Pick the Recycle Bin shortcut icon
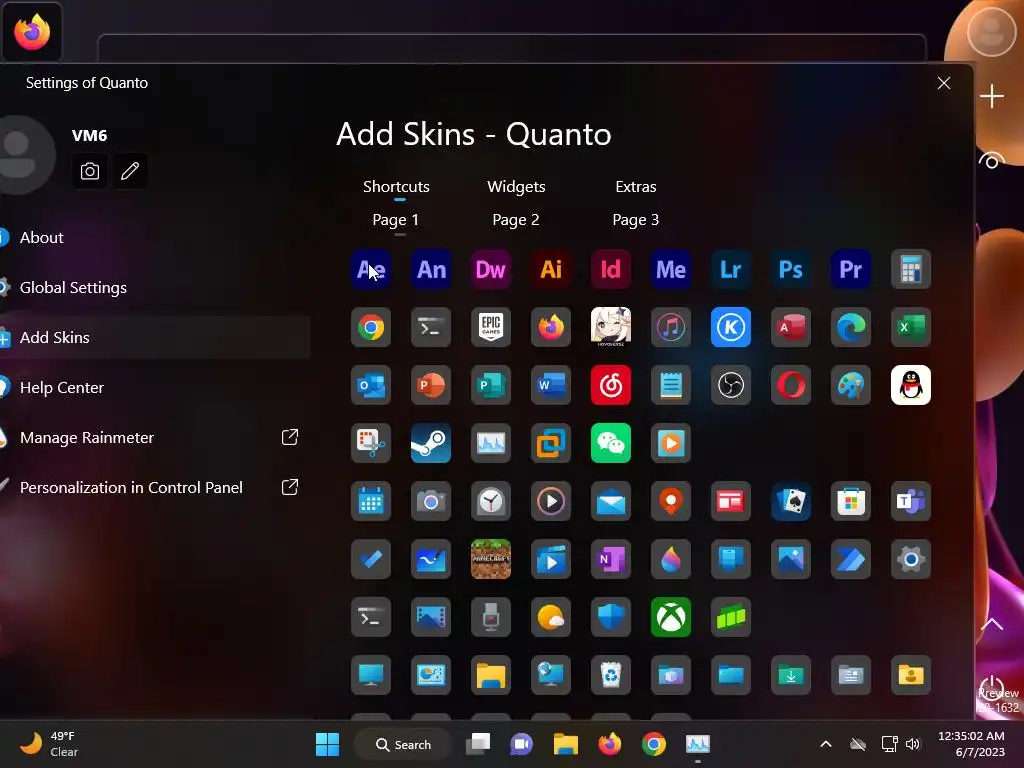Viewport: 1024px width, 768px height. pos(611,675)
